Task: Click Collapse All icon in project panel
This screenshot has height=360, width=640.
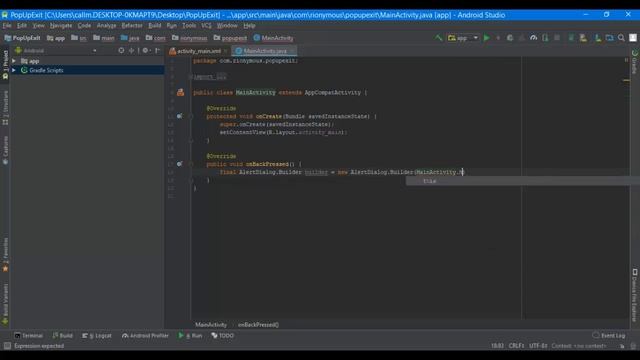Action: (131, 51)
